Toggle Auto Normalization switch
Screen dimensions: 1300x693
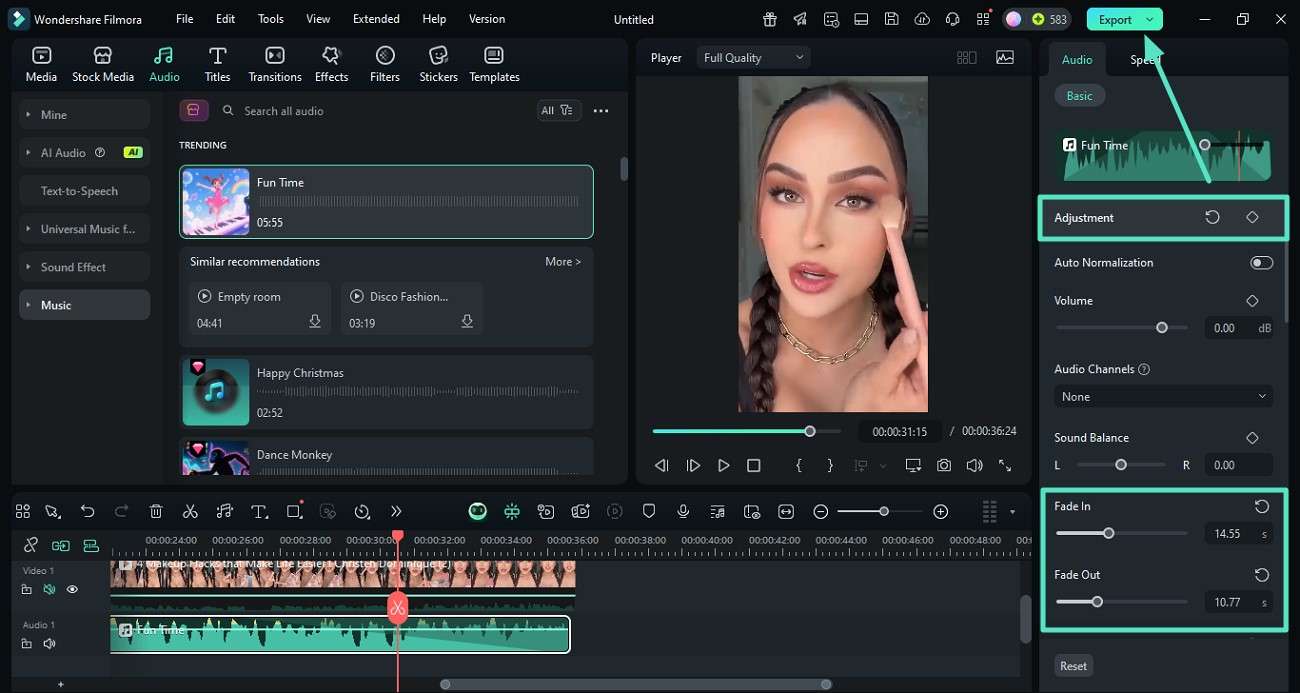tap(1261, 263)
